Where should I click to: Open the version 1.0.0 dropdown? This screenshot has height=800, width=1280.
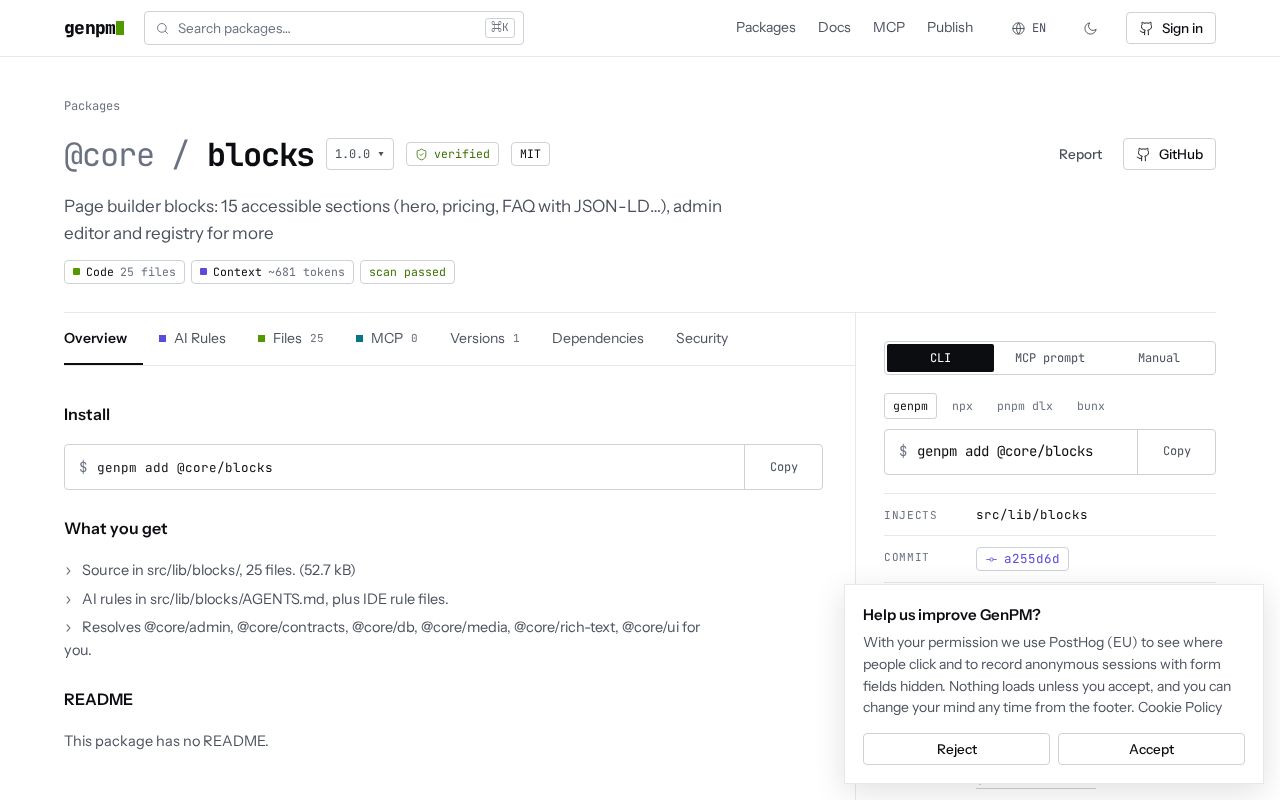click(360, 154)
